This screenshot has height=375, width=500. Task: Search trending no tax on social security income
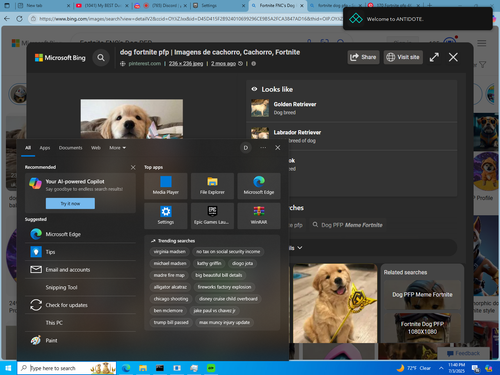[x=228, y=252]
